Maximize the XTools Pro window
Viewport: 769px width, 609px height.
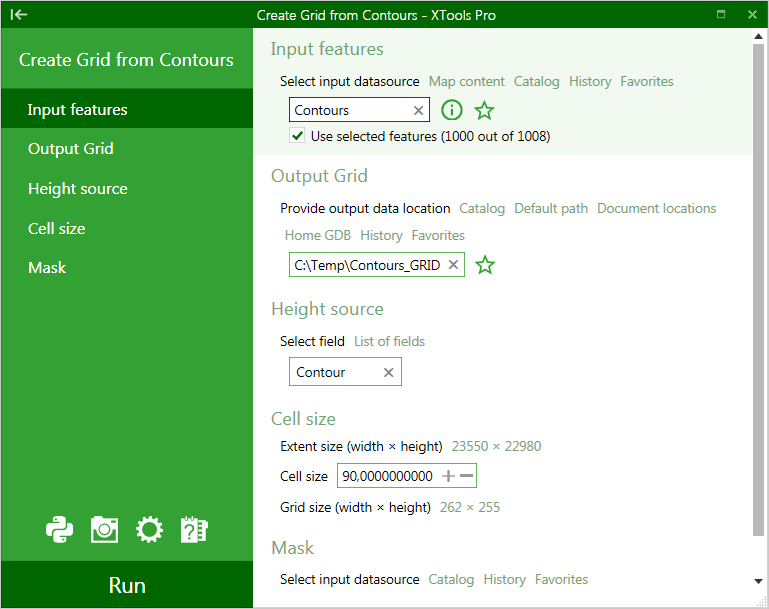pos(721,14)
